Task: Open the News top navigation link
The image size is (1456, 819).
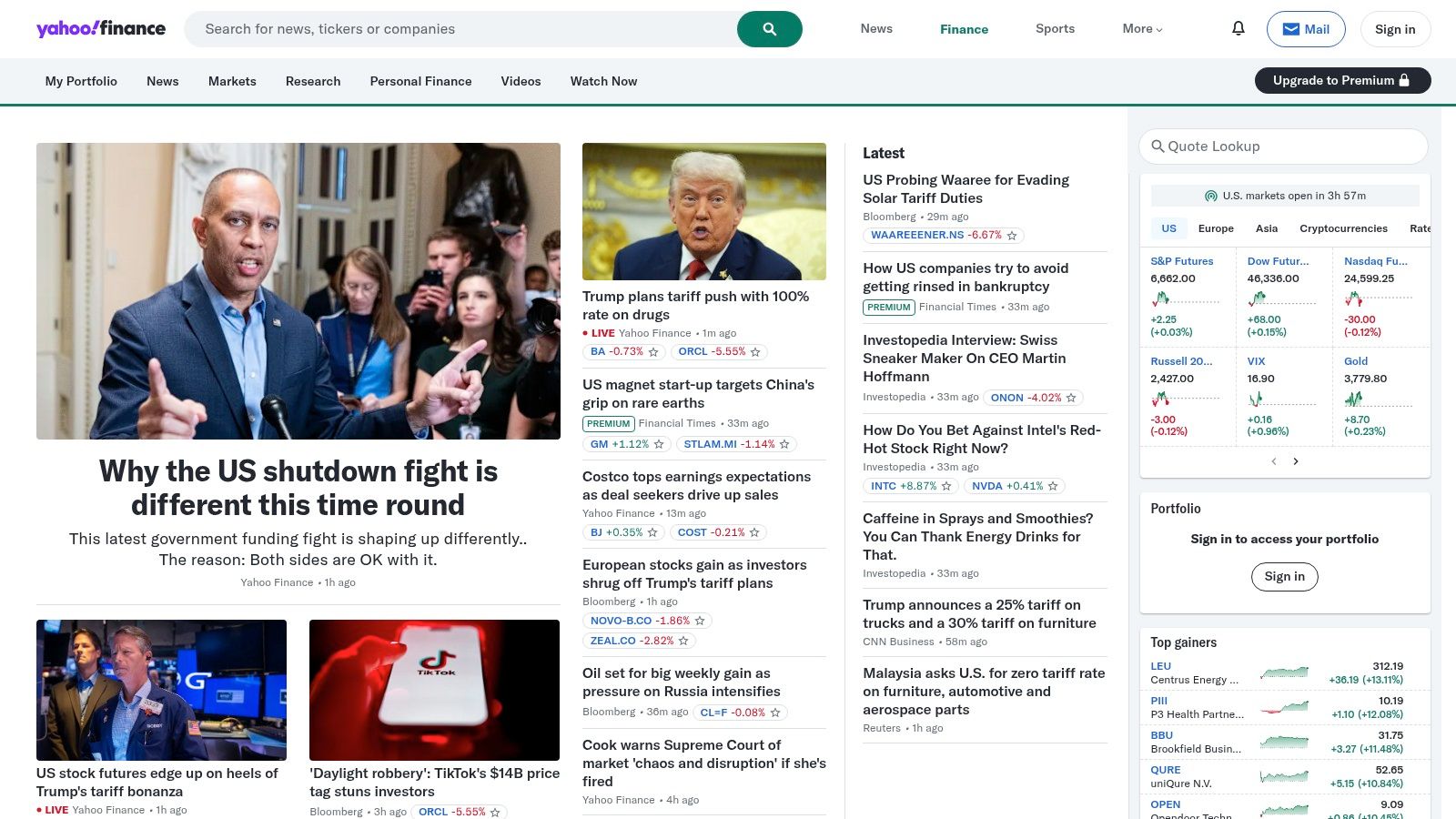Action: 876,29
